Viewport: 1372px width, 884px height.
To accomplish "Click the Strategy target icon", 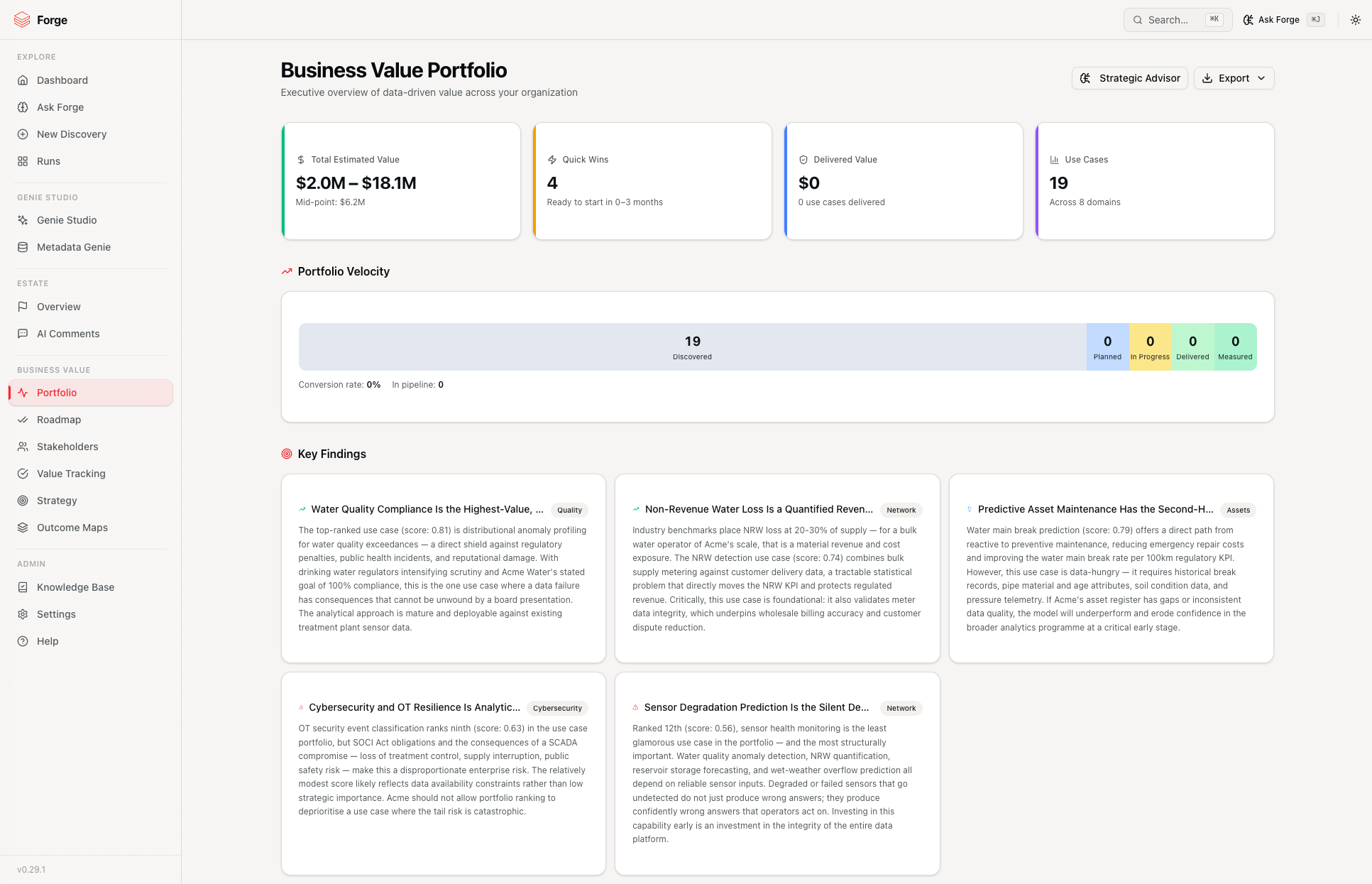I will tap(23, 501).
